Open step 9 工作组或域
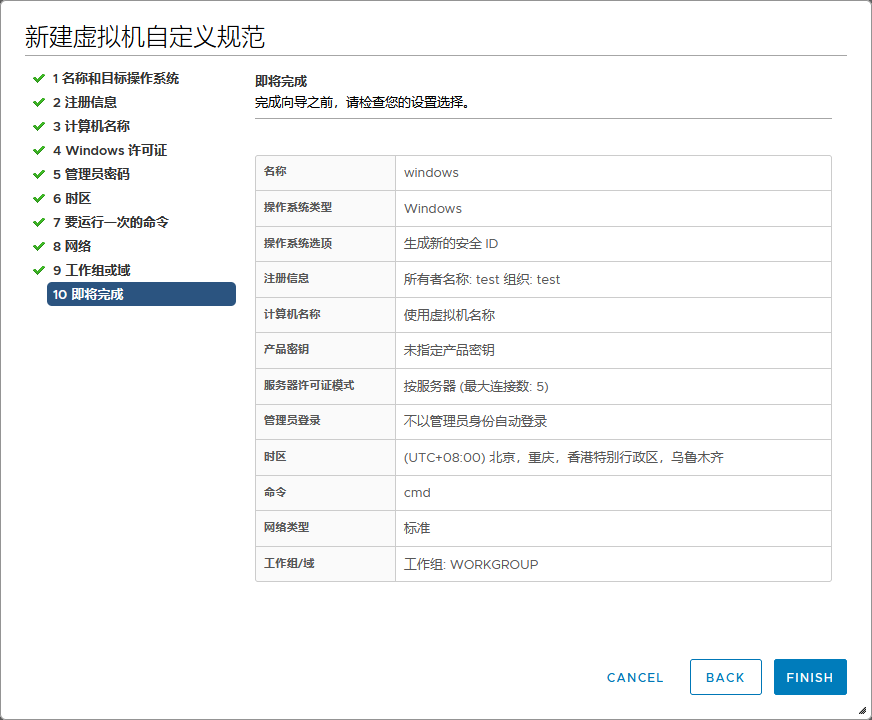The height and width of the screenshot is (720, 872). click(91, 270)
